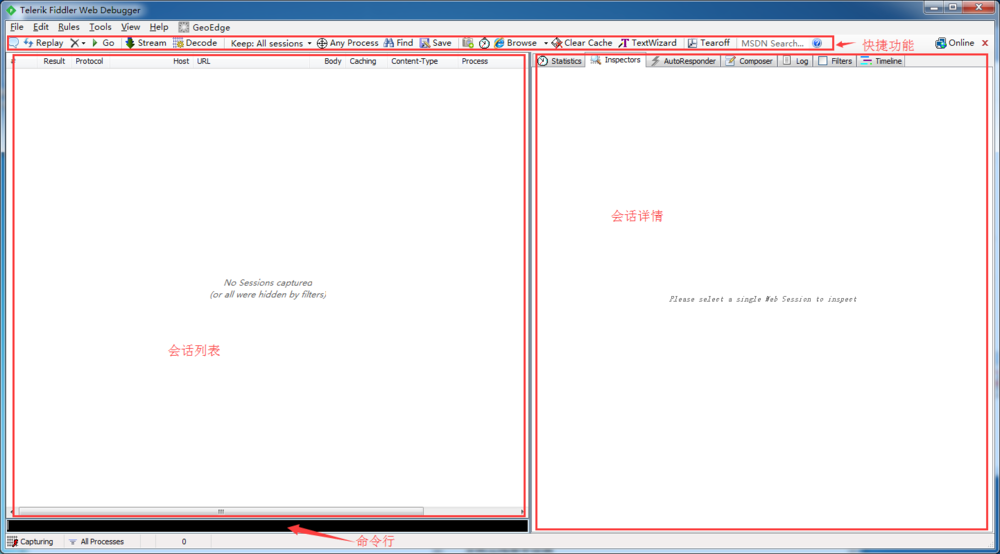Expand the Browse dropdown arrow
The image size is (1000, 554).
point(546,43)
